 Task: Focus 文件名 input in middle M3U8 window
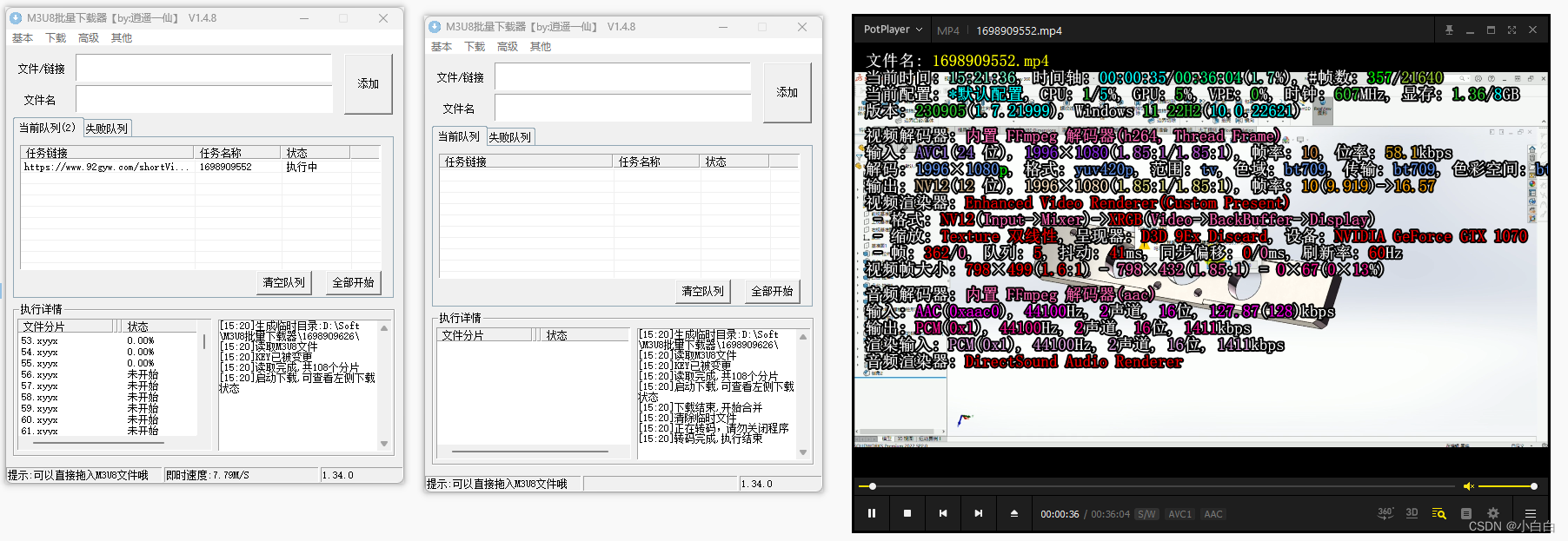622,108
